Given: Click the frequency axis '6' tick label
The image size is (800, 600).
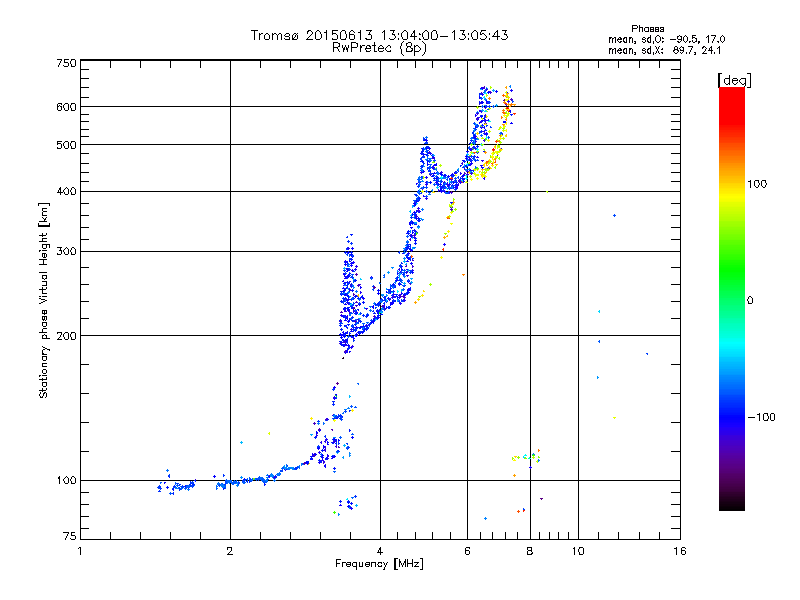Looking at the screenshot, I should point(467,551).
